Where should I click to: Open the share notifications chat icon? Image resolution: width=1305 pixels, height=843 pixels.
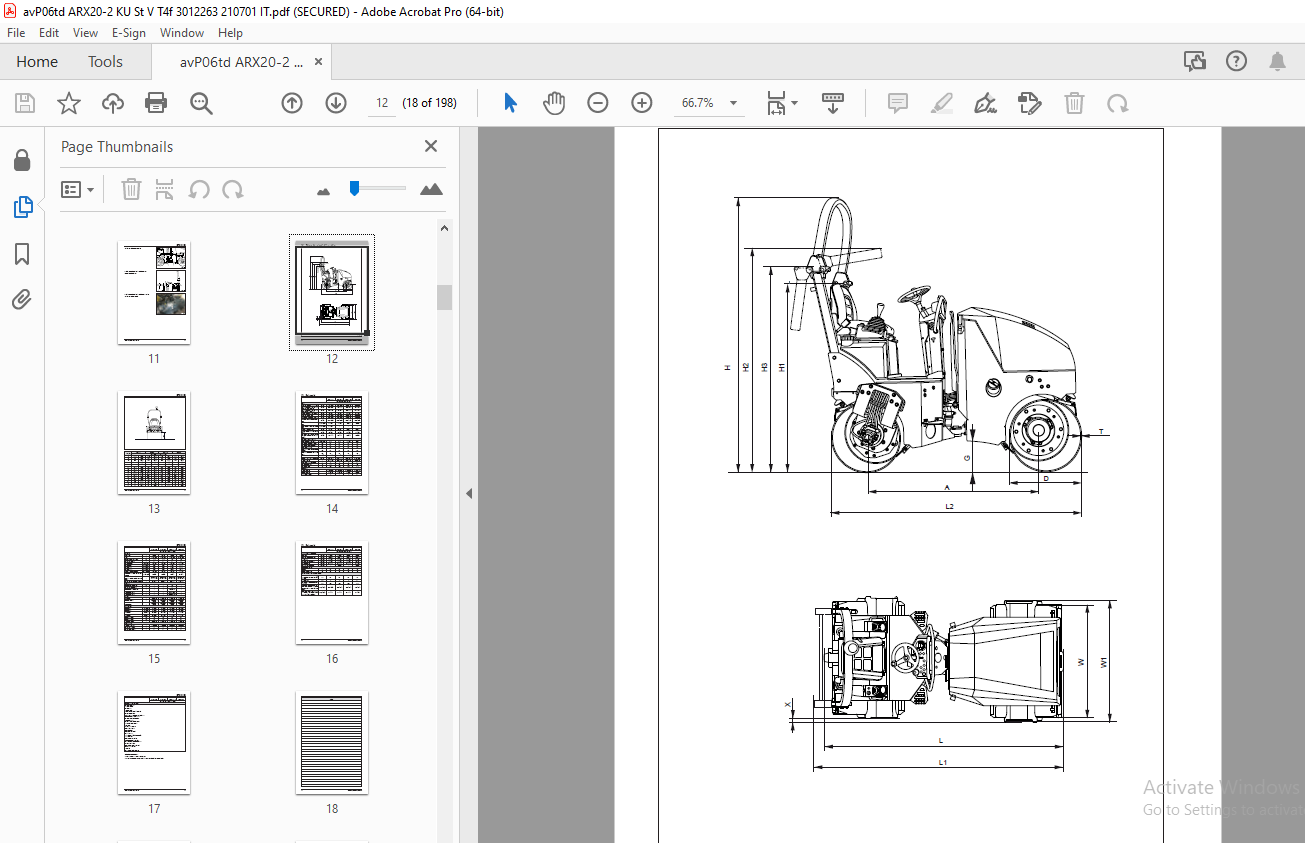(x=1195, y=62)
